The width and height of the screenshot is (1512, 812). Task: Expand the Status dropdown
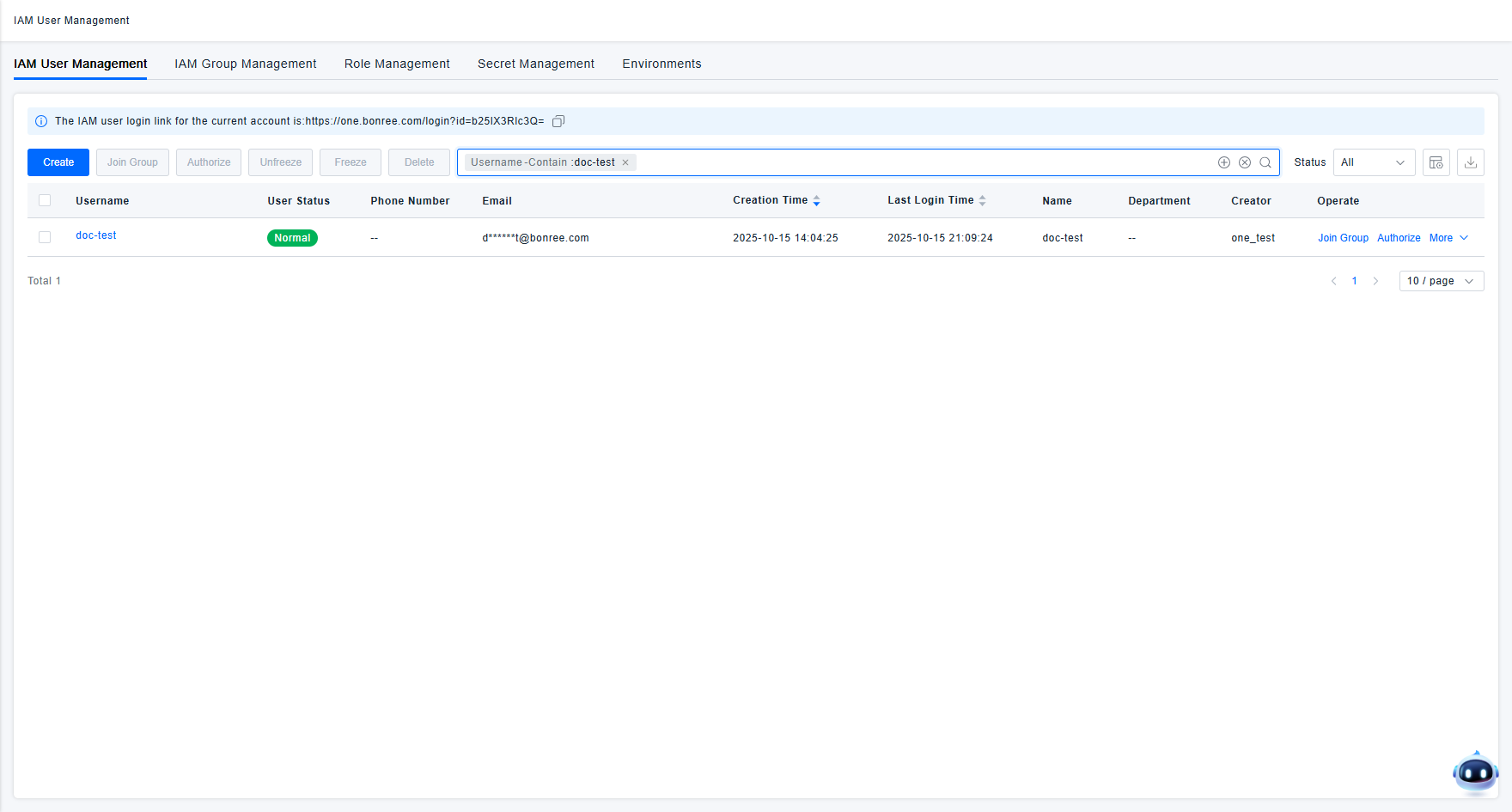point(1374,162)
